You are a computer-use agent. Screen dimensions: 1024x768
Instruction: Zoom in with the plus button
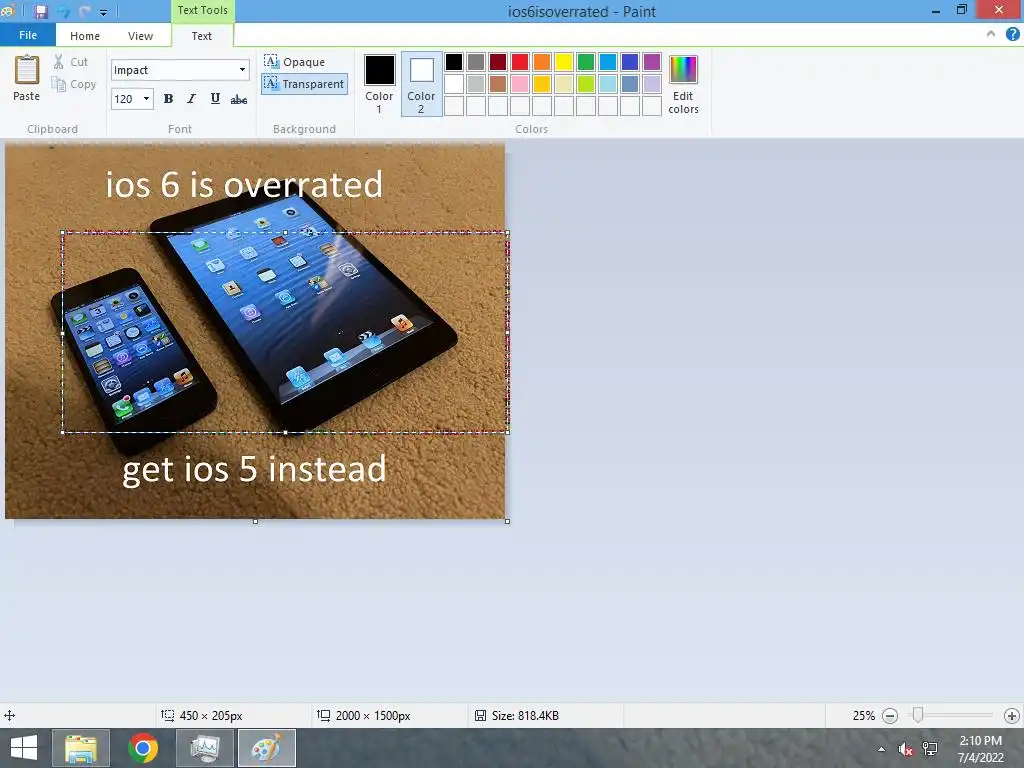1012,716
